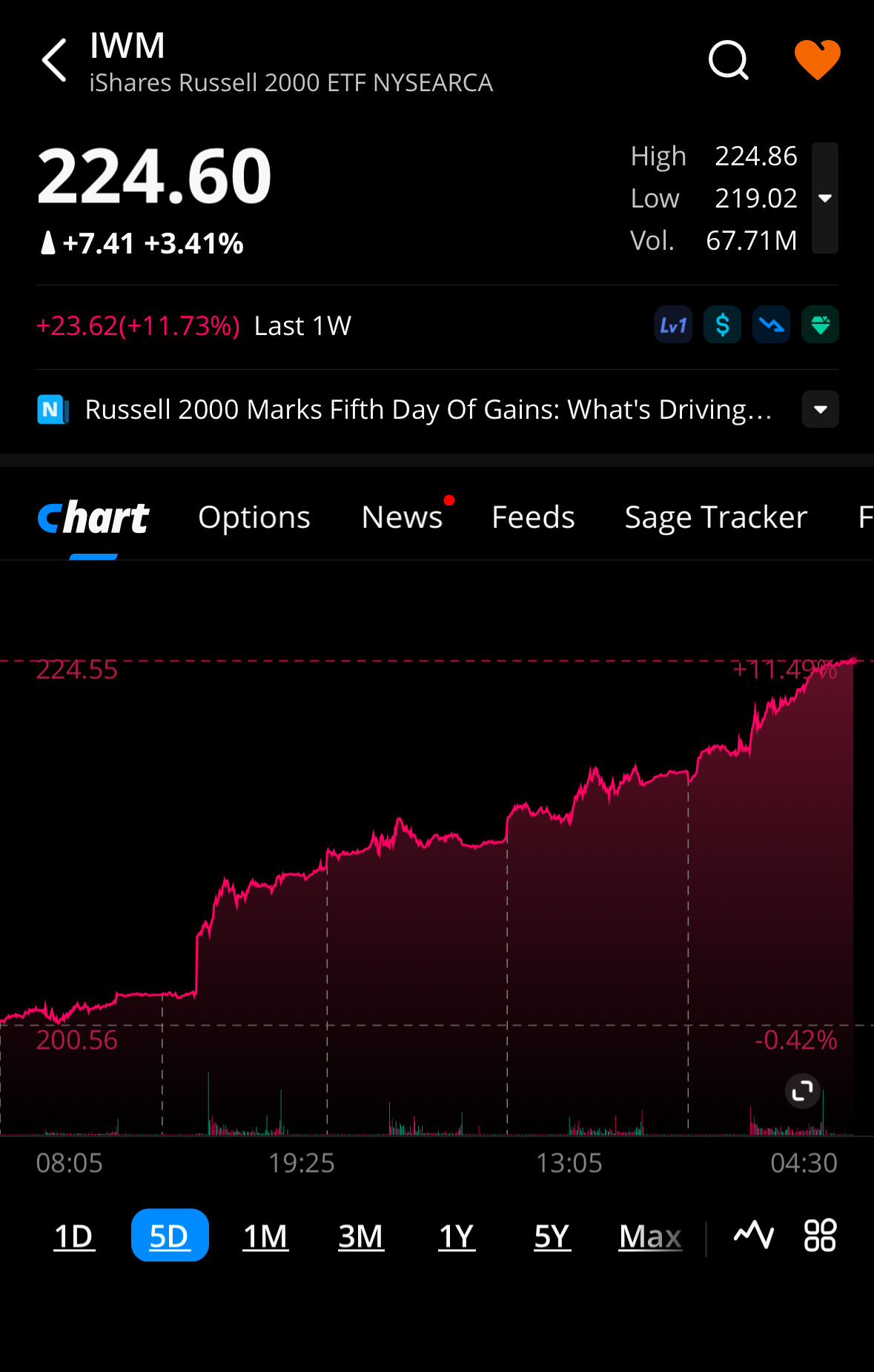
Task: Open the Russell 2000 Marks Fifth Day headline
Action: point(428,409)
